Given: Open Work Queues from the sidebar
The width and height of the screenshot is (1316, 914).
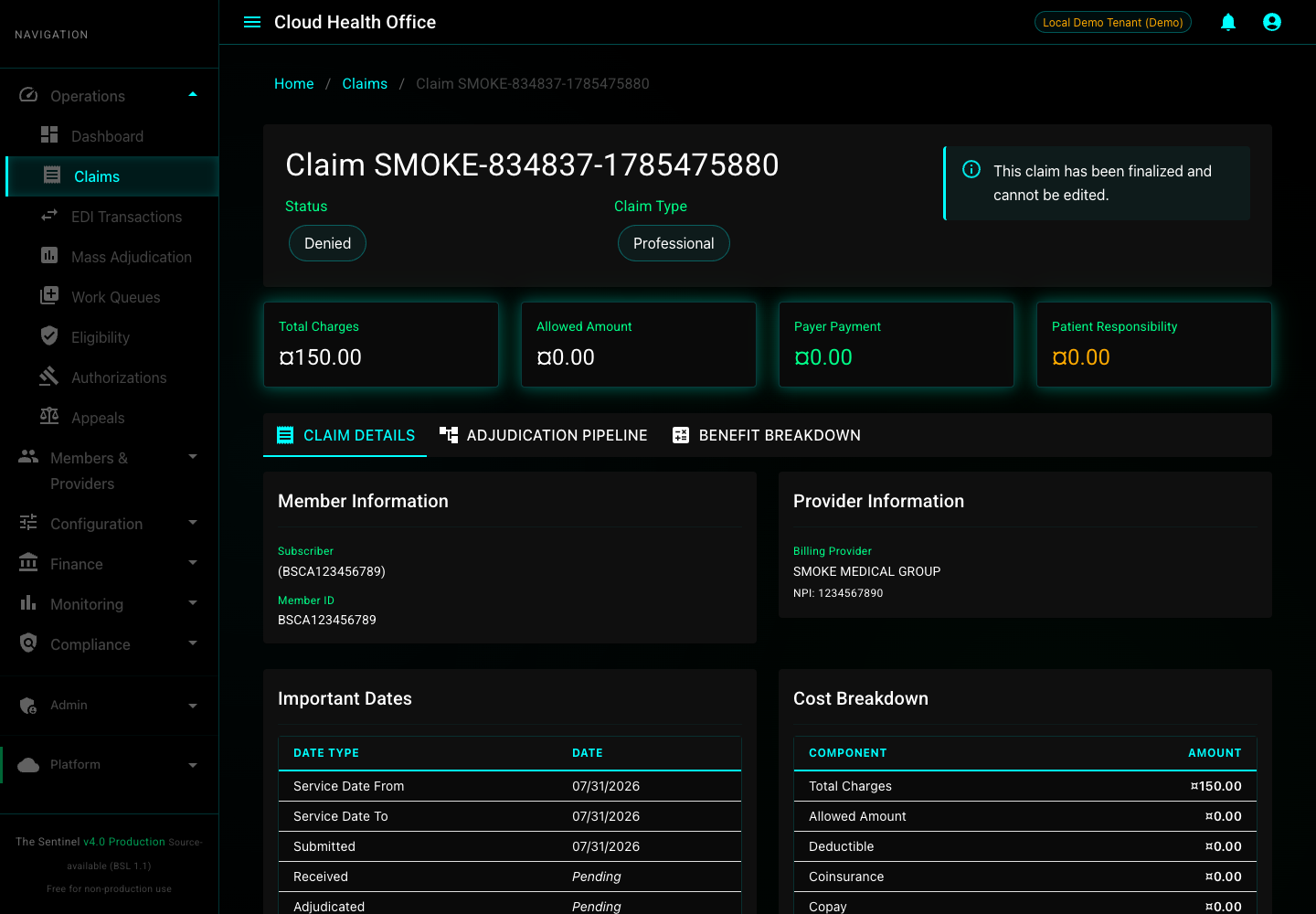Looking at the screenshot, I should (x=110, y=297).
